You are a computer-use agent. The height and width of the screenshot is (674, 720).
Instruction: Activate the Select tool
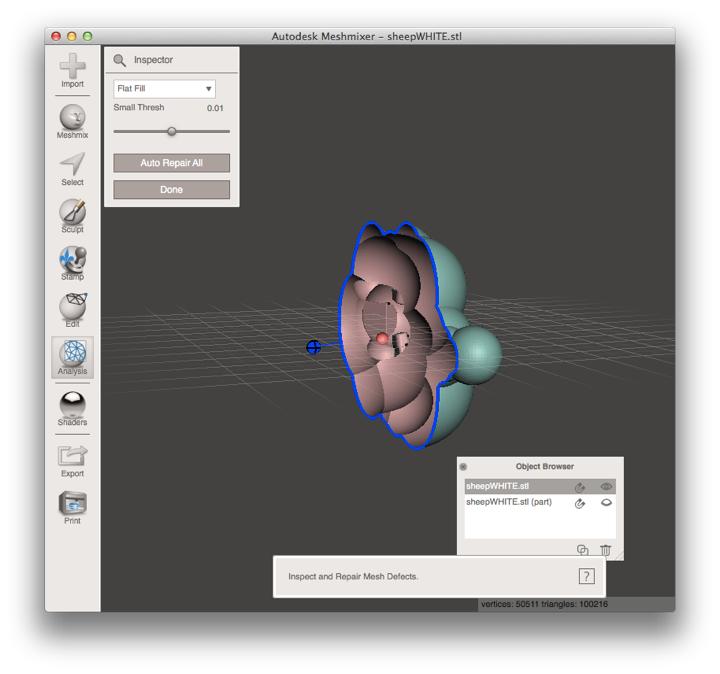tap(72, 166)
